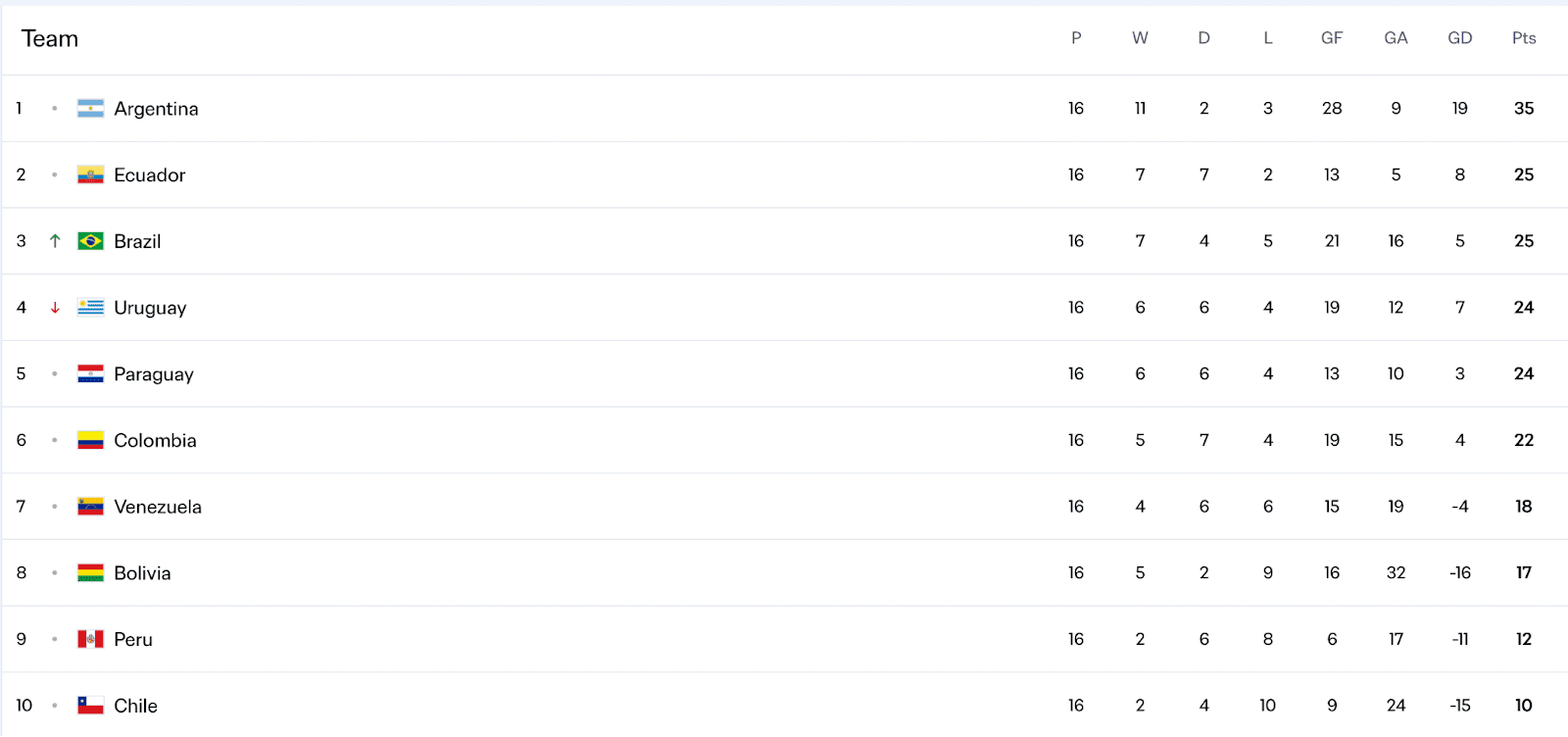Click Uruguay's red down arrow indicator
The height and width of the screenshot is (737, 1568).
[x=55, y=308]
